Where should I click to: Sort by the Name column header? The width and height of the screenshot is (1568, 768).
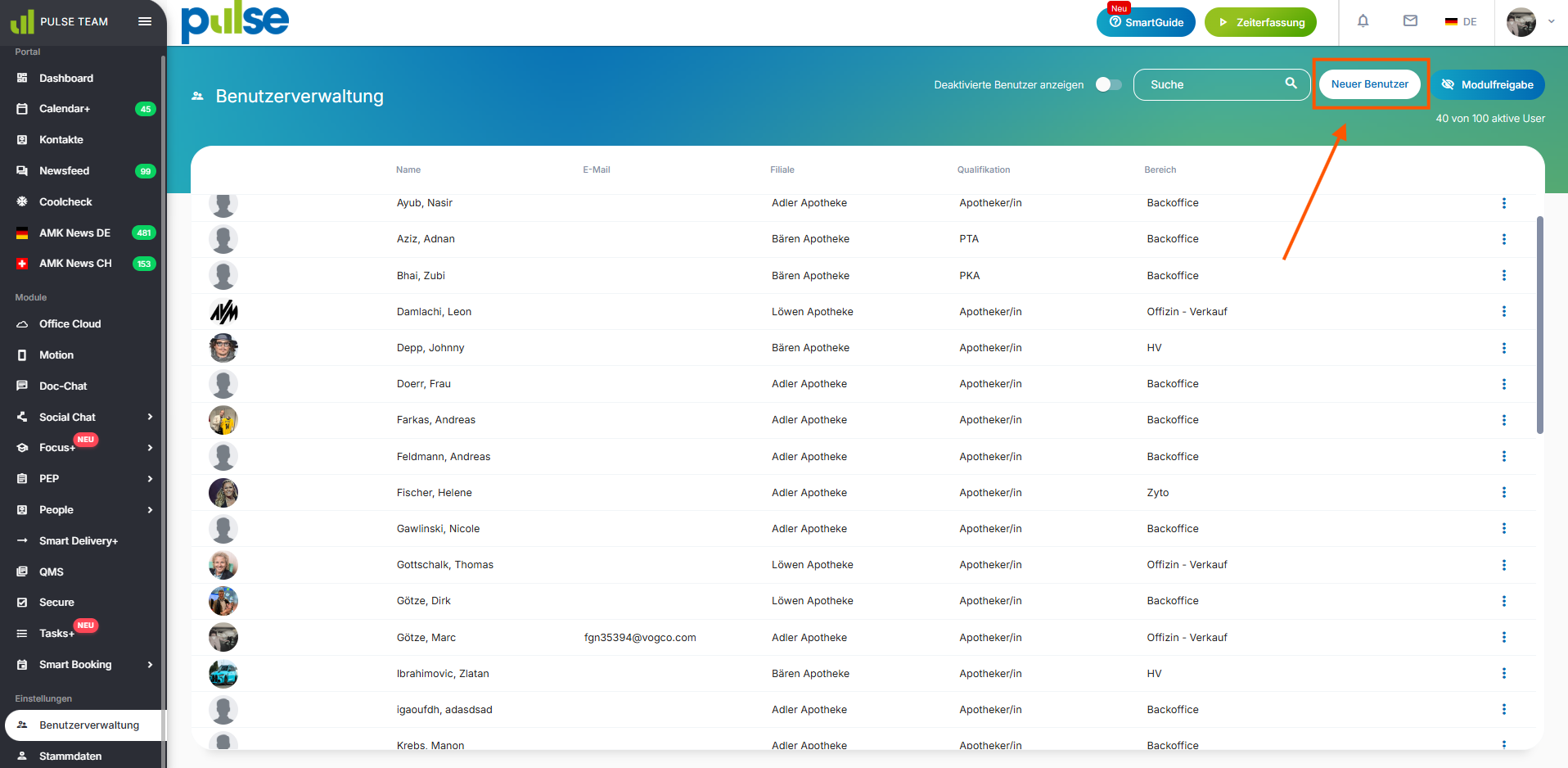[x=408, y=169]
